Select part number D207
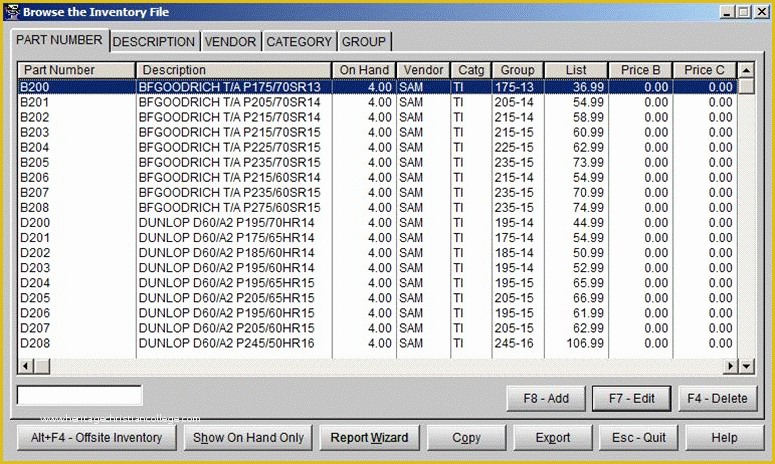The width and height of the screenshot is (775, 464). [x=35, y=328]
